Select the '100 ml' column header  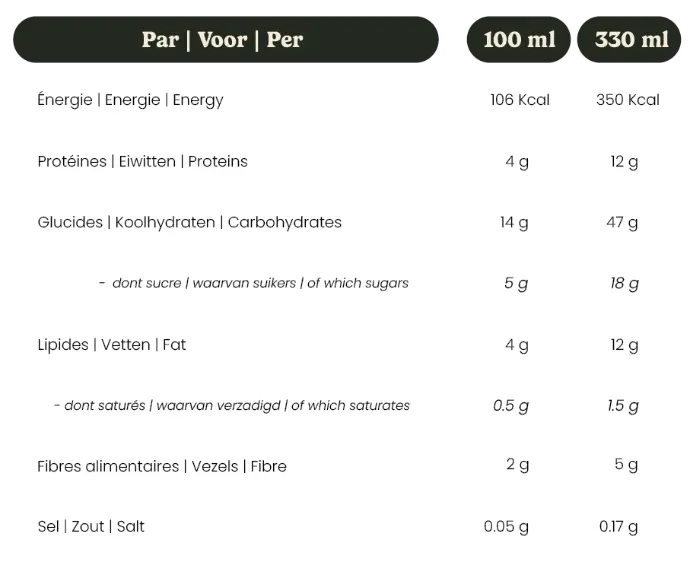pos(519,40)
